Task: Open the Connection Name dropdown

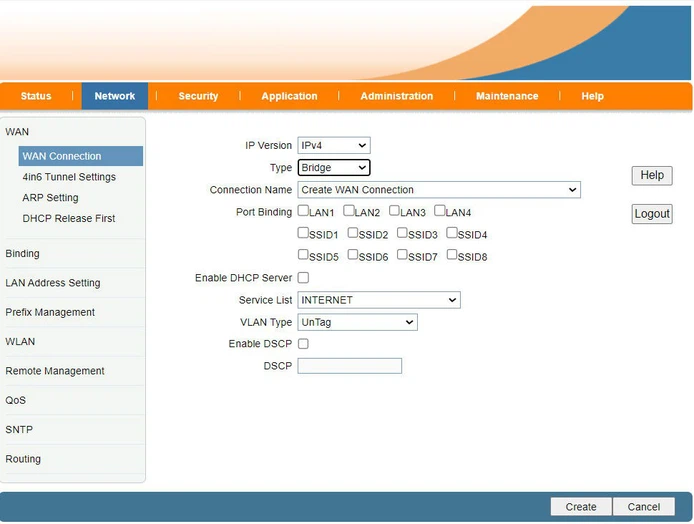Action: [x=438, y=190]
